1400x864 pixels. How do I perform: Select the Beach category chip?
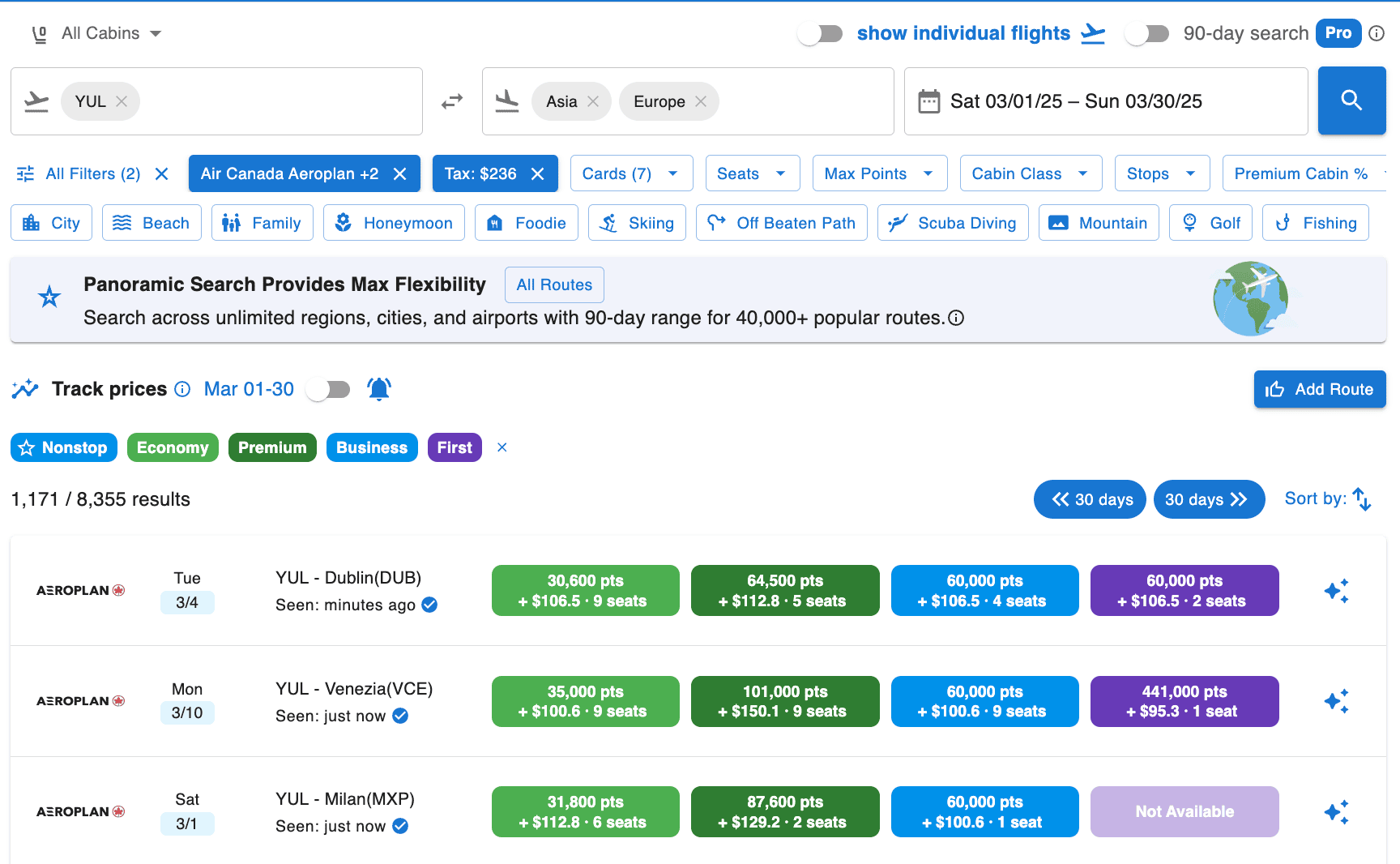(x=152, y=223)
